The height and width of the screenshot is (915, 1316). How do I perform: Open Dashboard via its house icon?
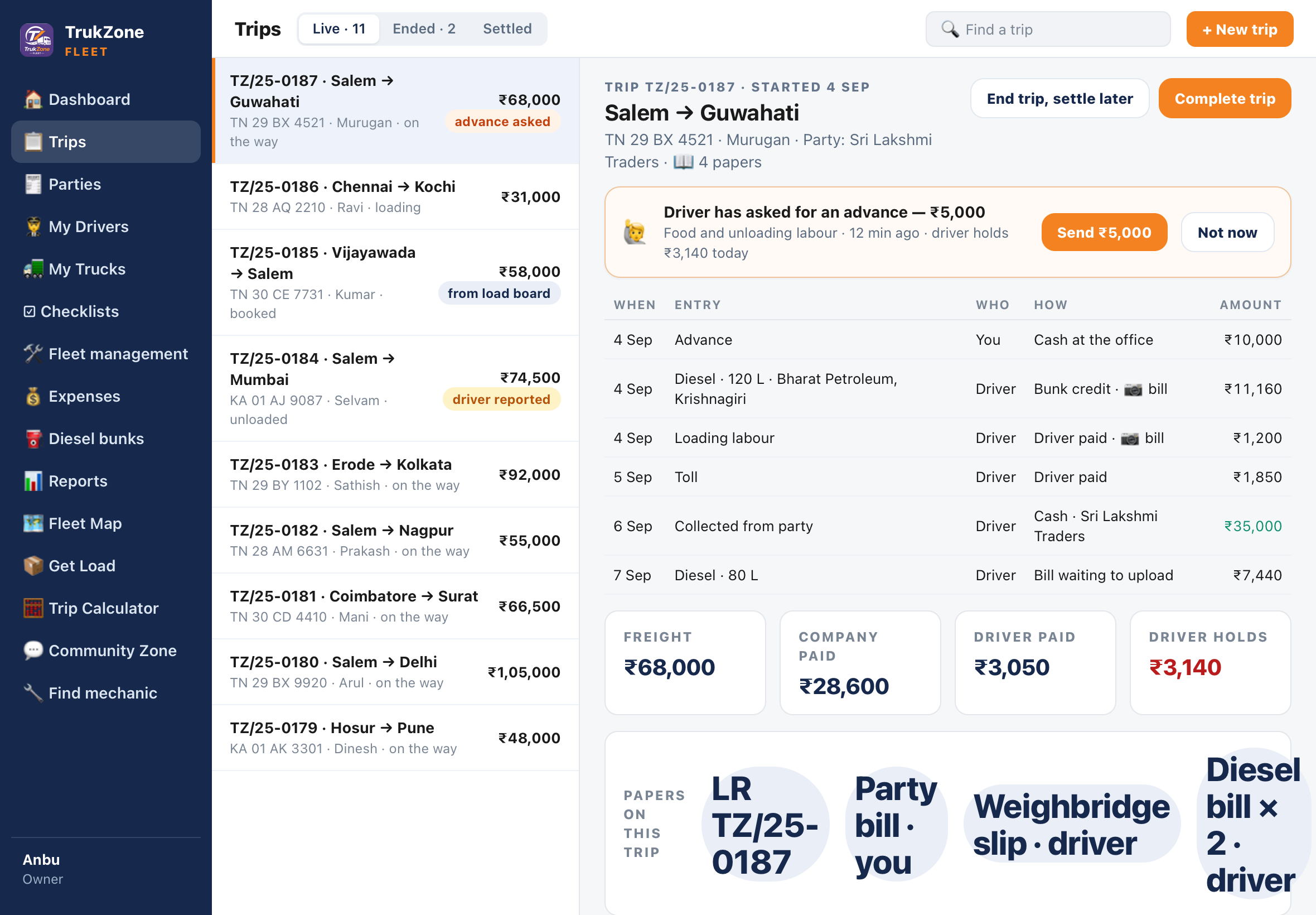coord(33,99)
